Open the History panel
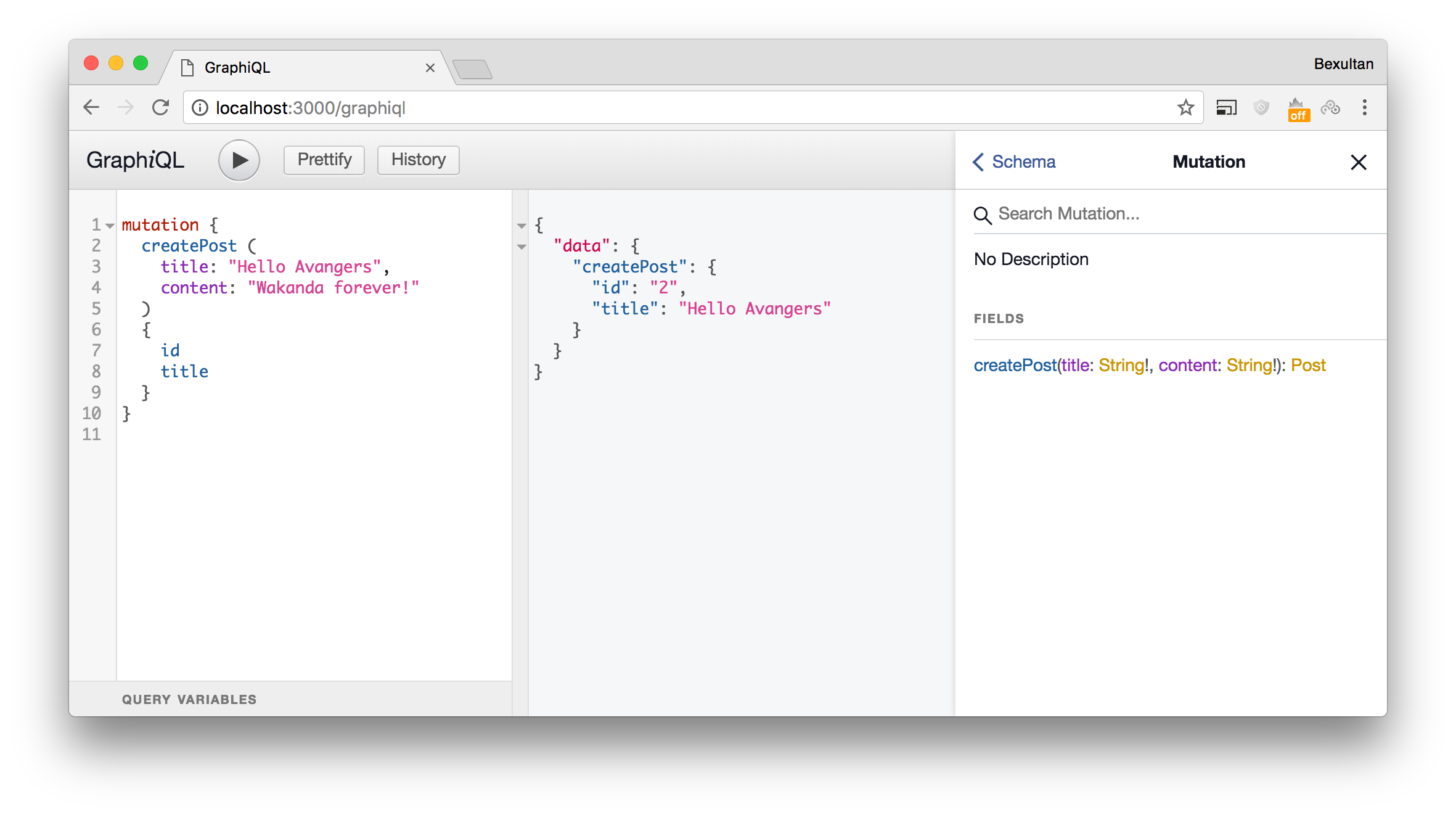 tap(418, 160)
